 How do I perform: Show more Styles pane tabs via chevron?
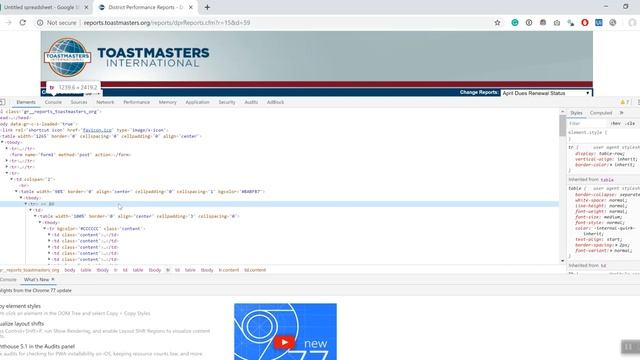tap(622, 113)
